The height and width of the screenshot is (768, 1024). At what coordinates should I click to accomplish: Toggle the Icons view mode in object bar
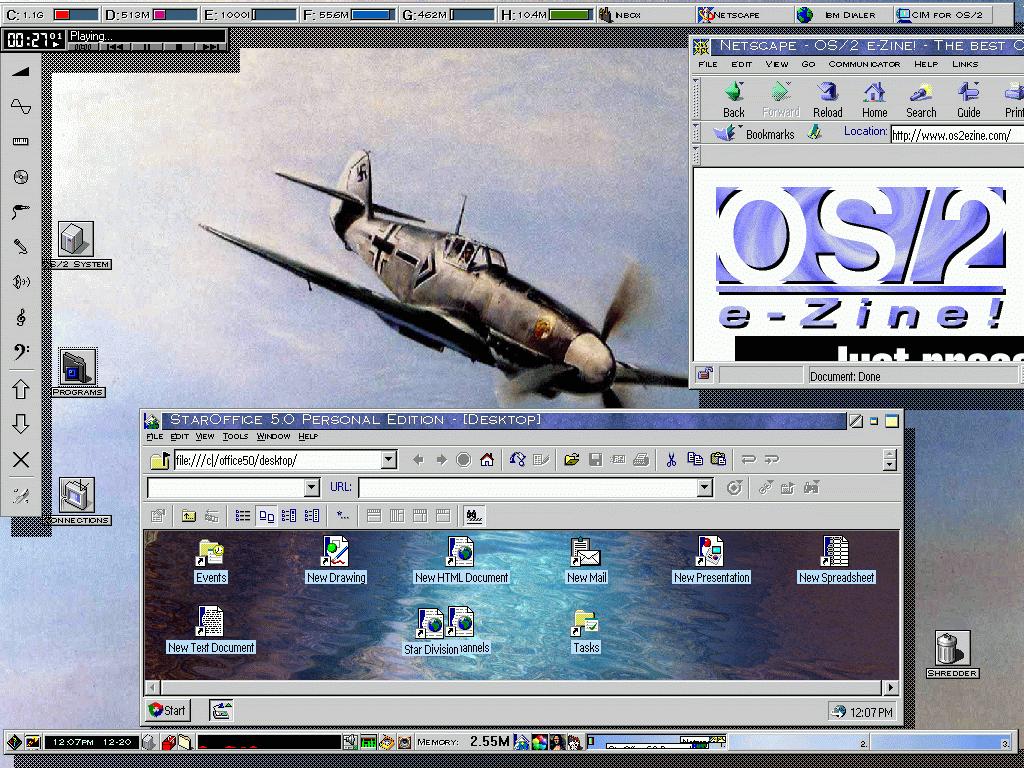tap(266, 516)
